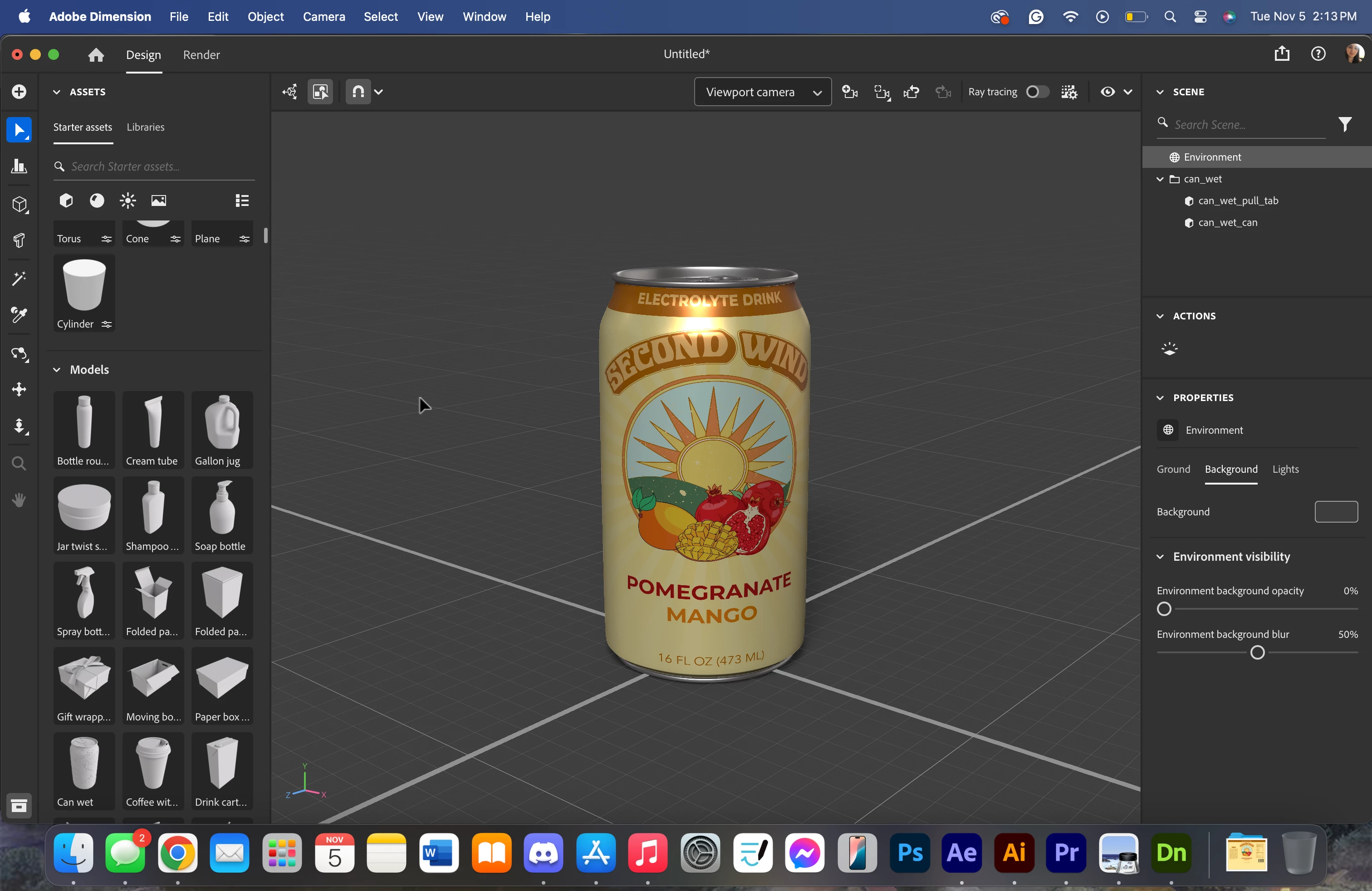Screen dimensions: 1372x891
Task: Select the Orbit camera tool
Action: (x=19, y=353)
